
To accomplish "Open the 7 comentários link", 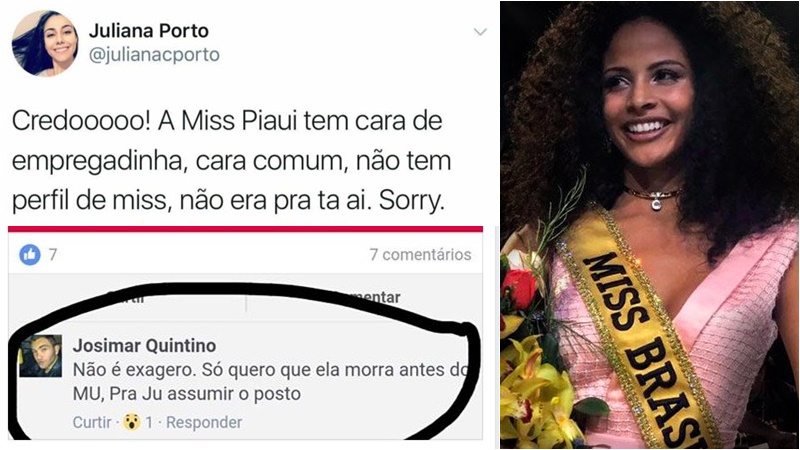I will tap(420, 254).
